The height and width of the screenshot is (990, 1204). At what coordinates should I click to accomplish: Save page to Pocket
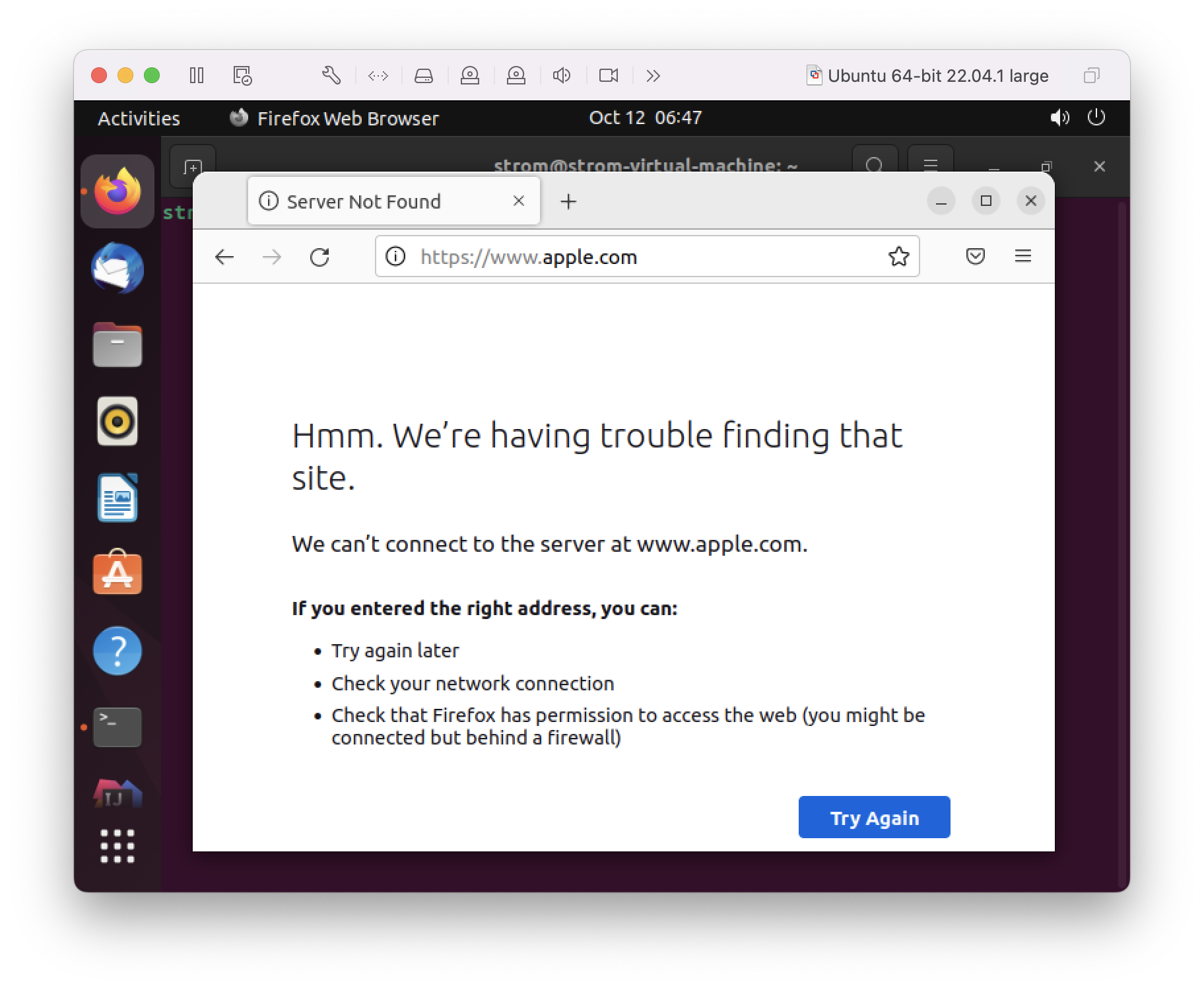coord(975,256)
